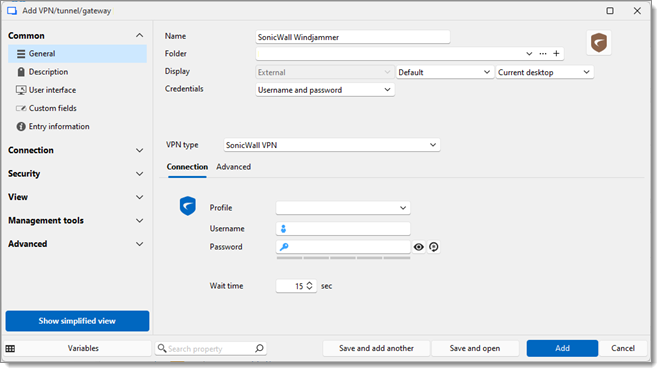Click the folder ellipsis browse icon
Viewport: 662px width, 373px height.
pyautogui.click(x=543, y=54)
